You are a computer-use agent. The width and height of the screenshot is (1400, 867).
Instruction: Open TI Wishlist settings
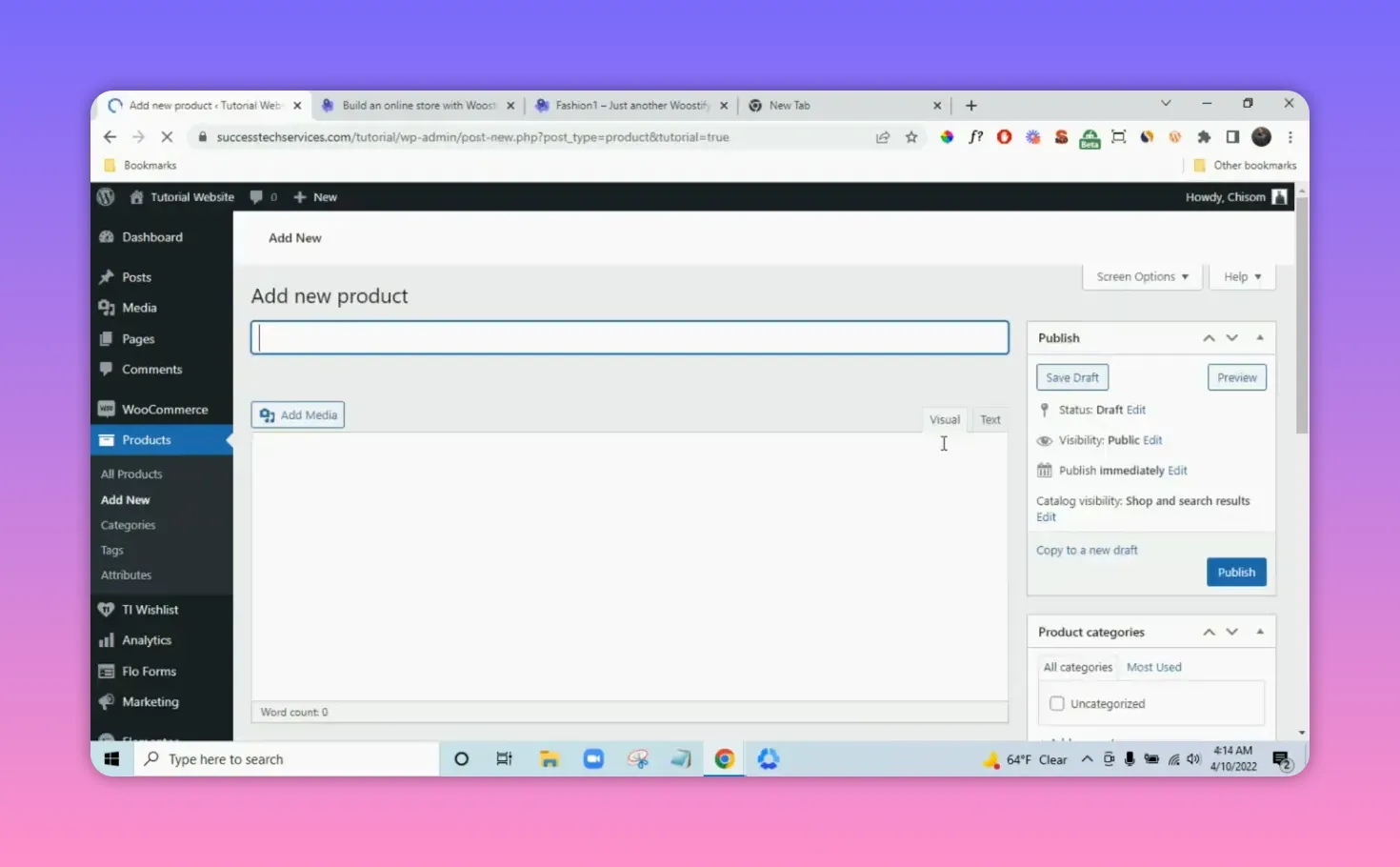150,609
